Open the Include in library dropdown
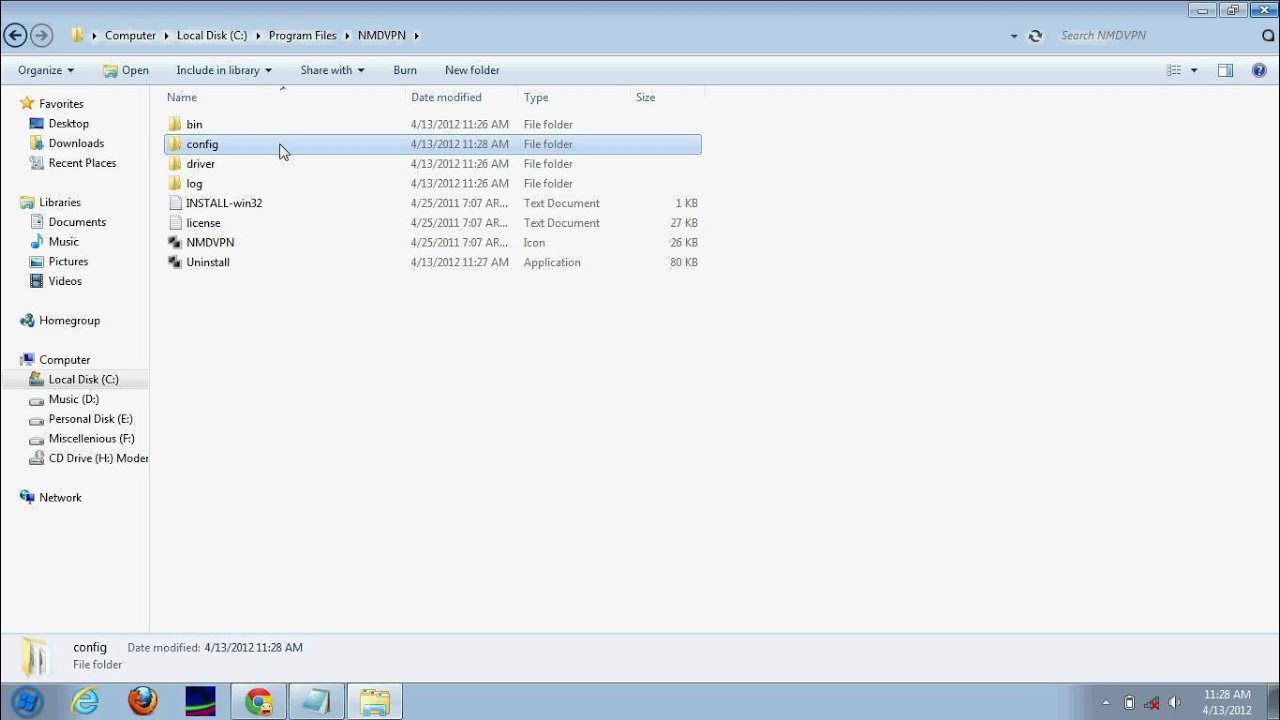Image resolution: width=1280 pixels, height=720 pixels. click(224, 70)
